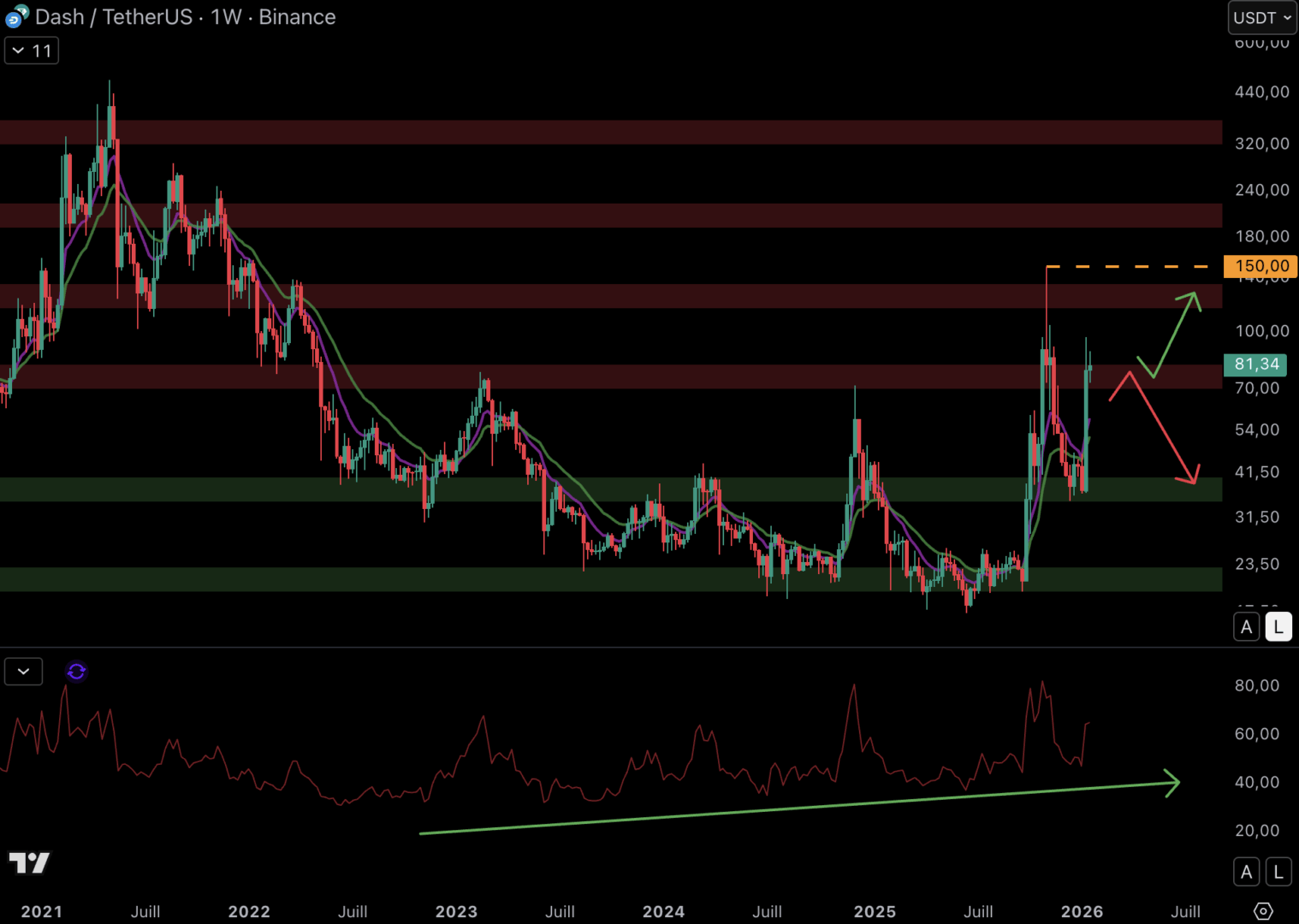Open the USDT currency dropdown
The width and height of the screenshot is (1299, 924).
1262,18
